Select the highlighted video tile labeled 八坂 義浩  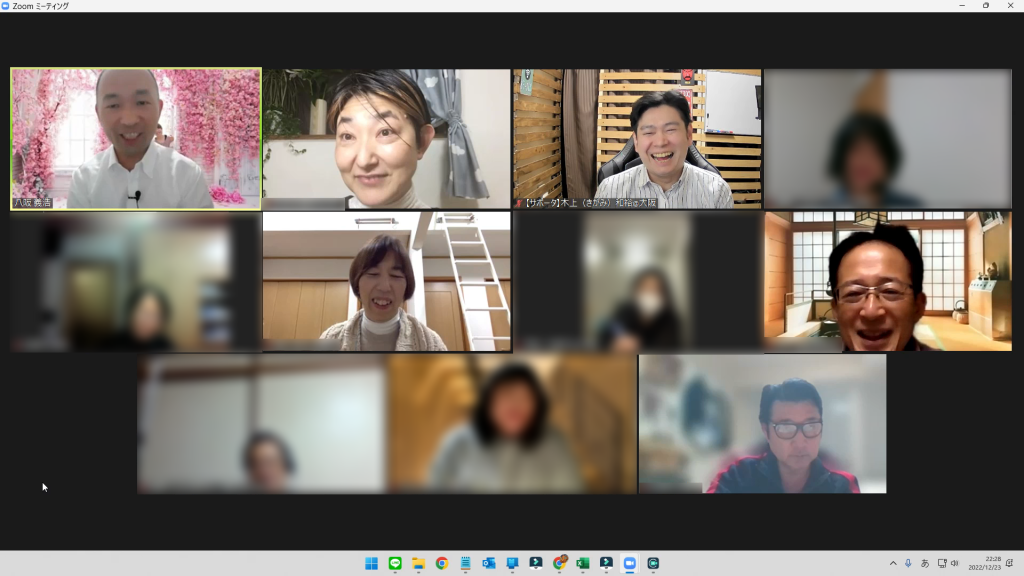(136, 139)
